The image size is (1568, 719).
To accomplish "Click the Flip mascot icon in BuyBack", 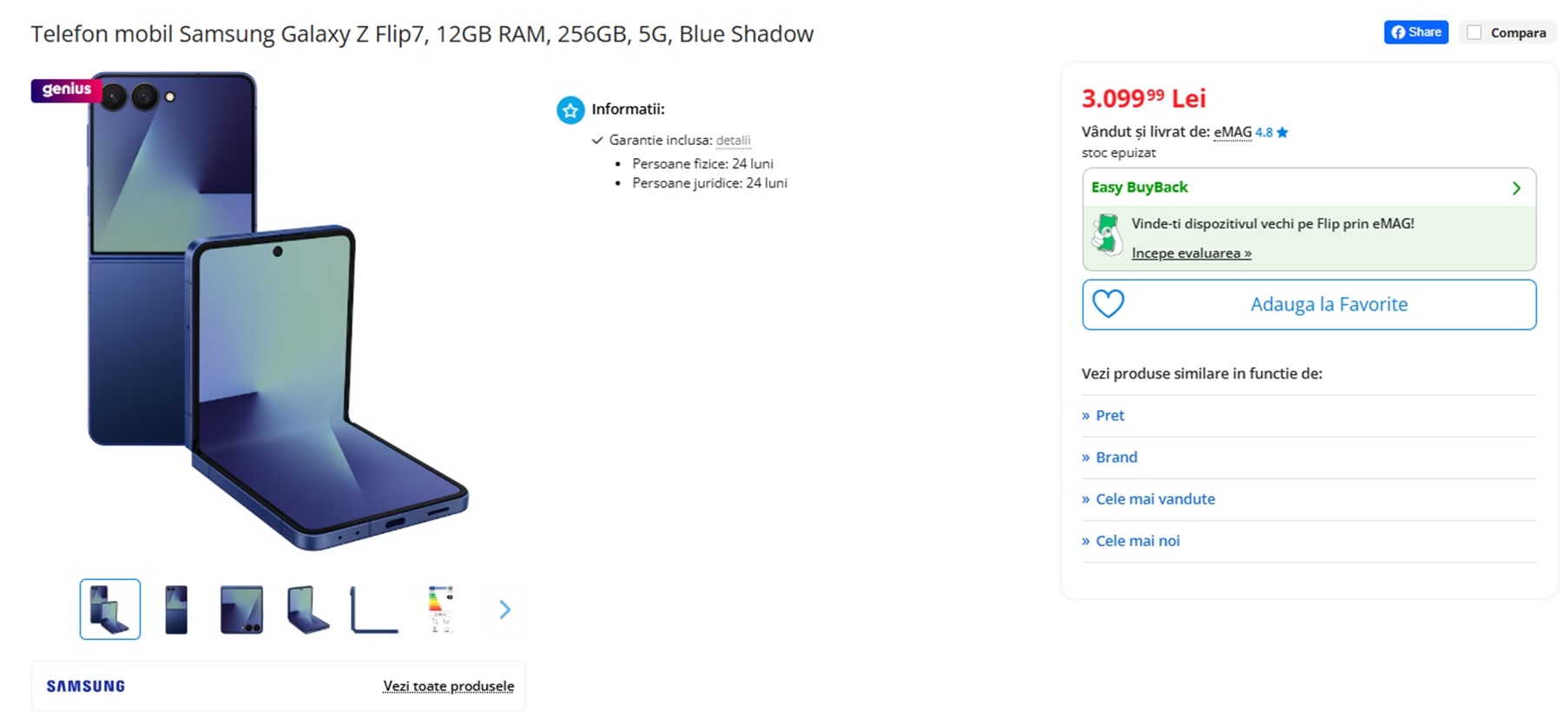I will (x=1107, y=234).
